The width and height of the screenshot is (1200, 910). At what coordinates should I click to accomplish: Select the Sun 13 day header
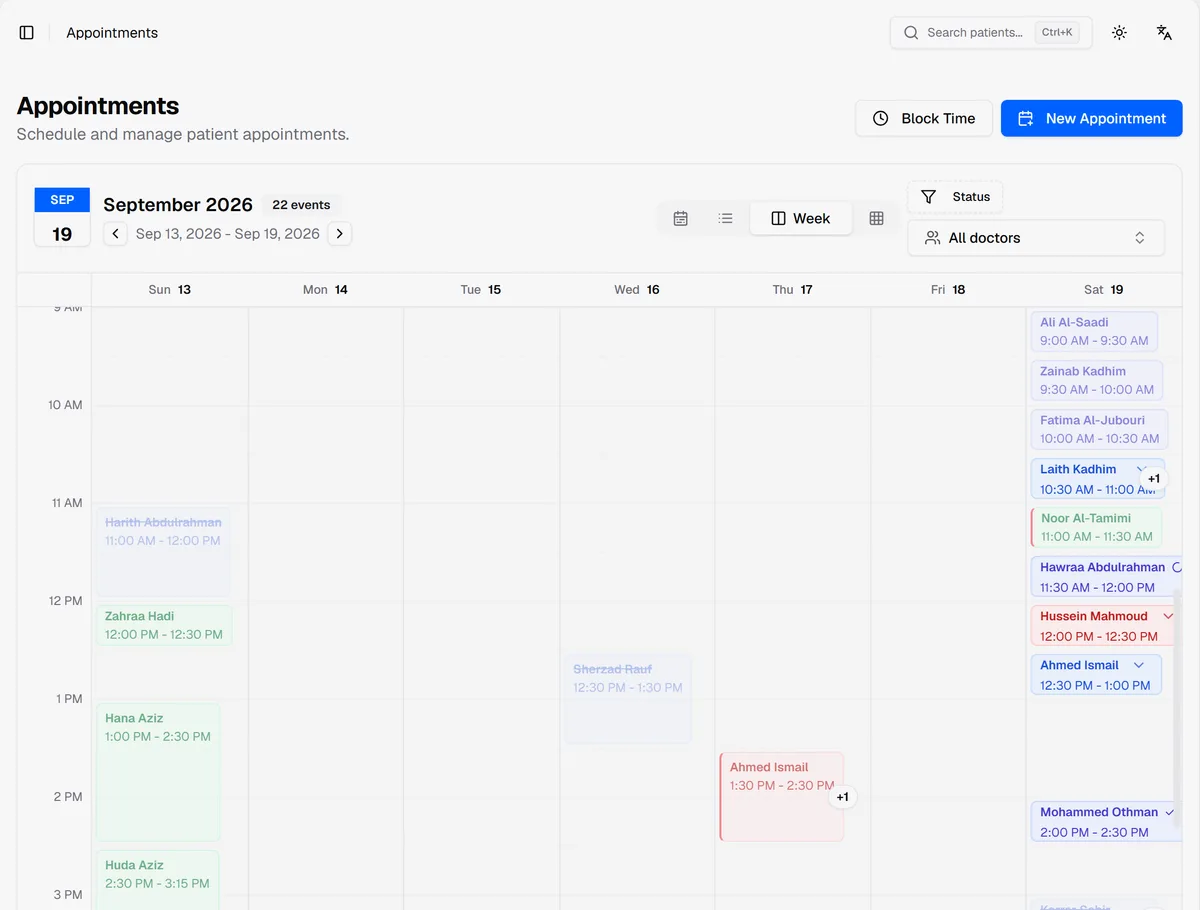point(170,290)
